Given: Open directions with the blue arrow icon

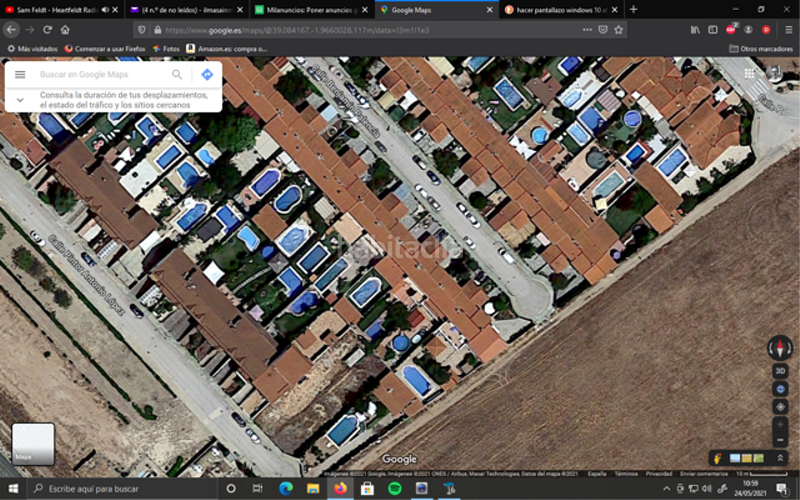Looking at the screenshot, I should (207, 75).
